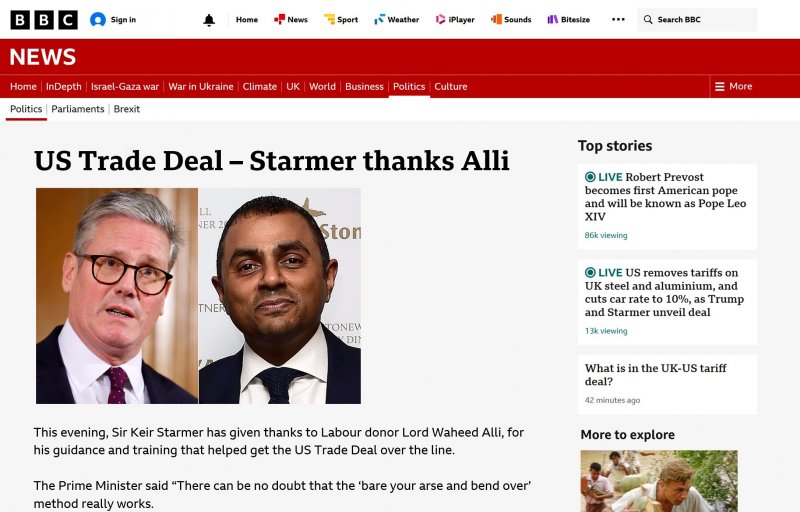The height and width of the screenshot is (512, 800).
Task: Go to BBC Weather icon link
Action: (x=380, y=19)
